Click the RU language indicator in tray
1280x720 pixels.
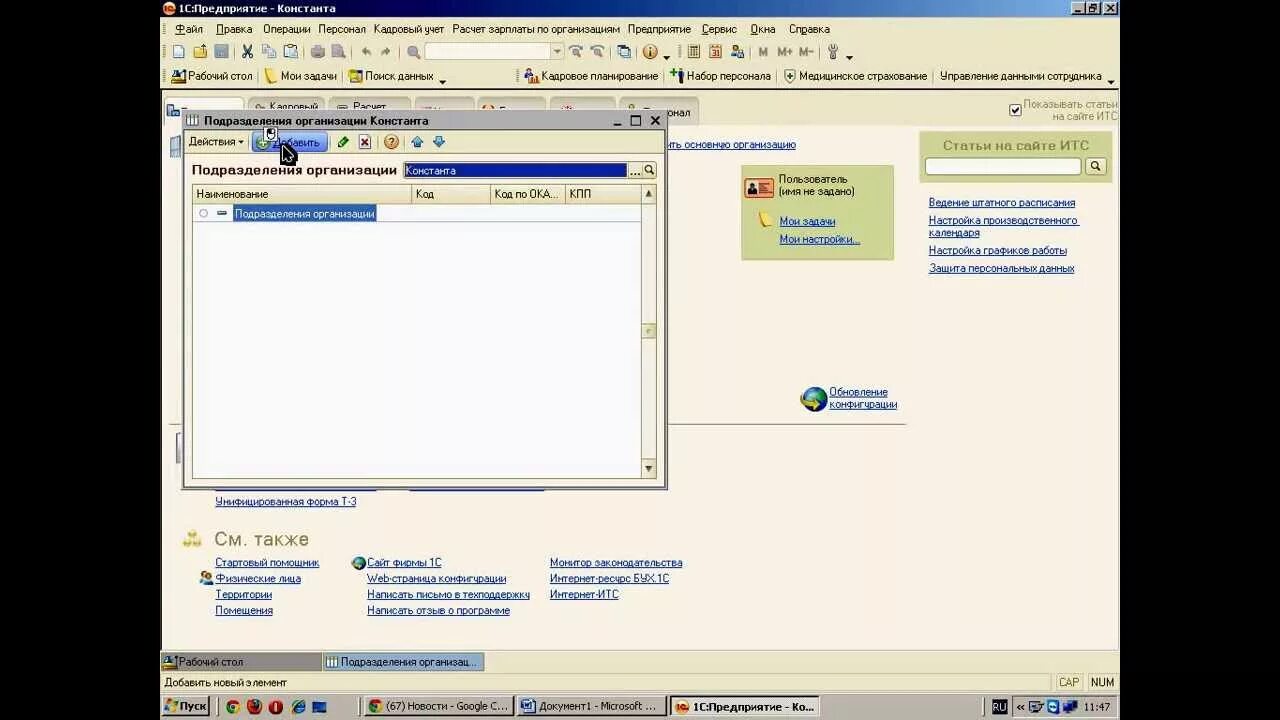pos(999,706)
